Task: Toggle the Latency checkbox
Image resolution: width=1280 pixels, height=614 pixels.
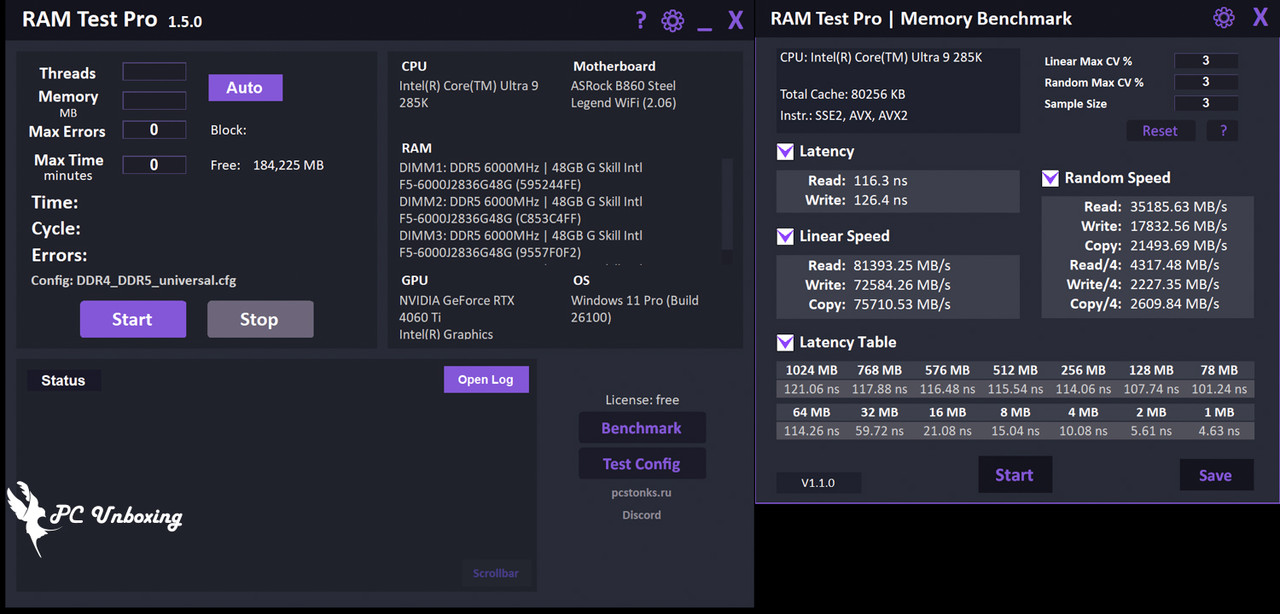Action: [785, 152]
